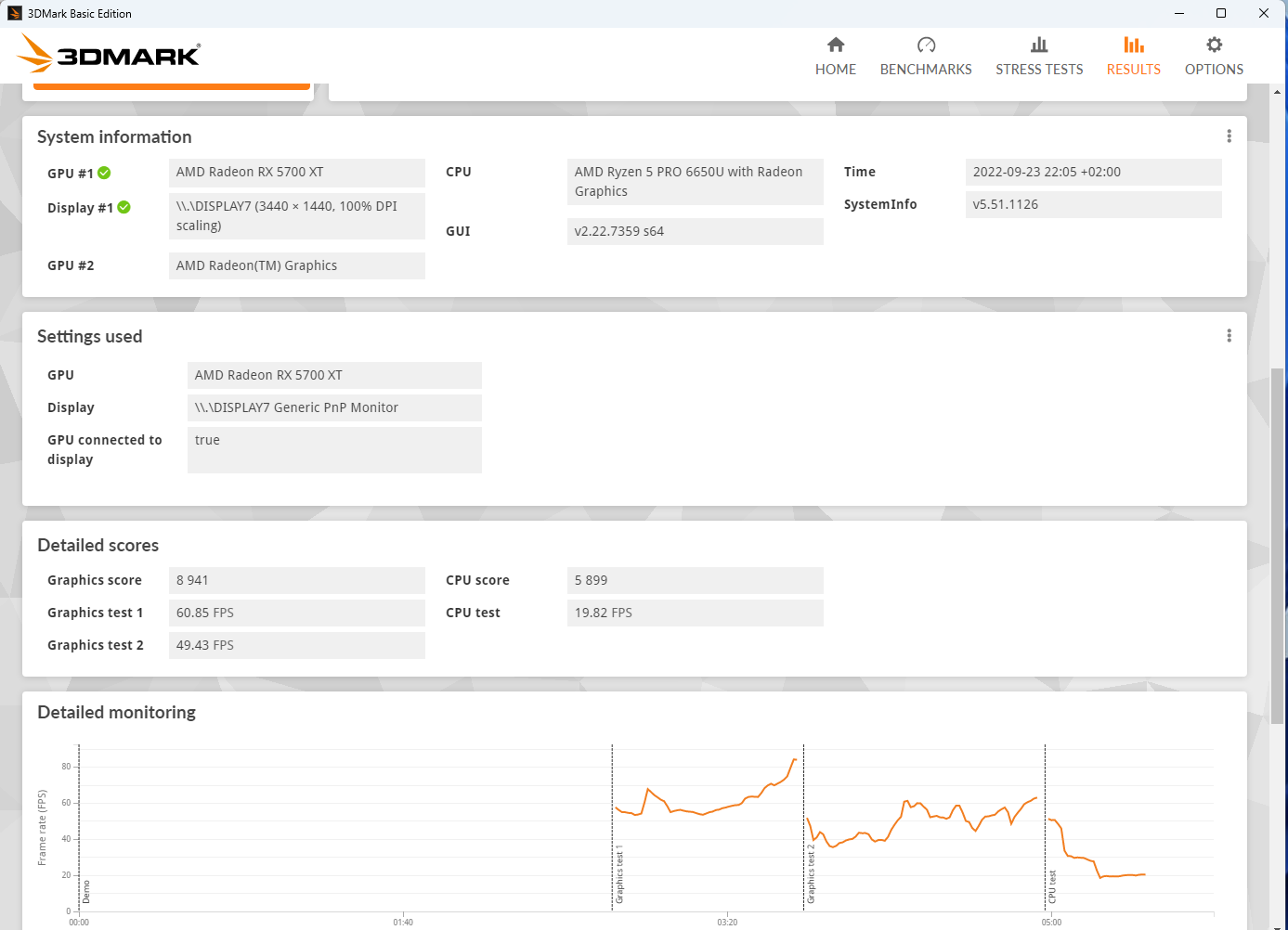
Task: Click the DISPLAY7 3440 × 1440 value
Action: (297, 216)
